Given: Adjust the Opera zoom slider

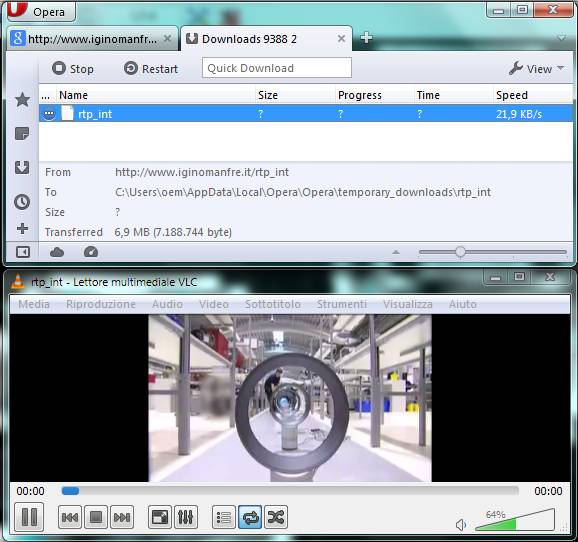Looking at the screenshot, I should pos(460,252).
